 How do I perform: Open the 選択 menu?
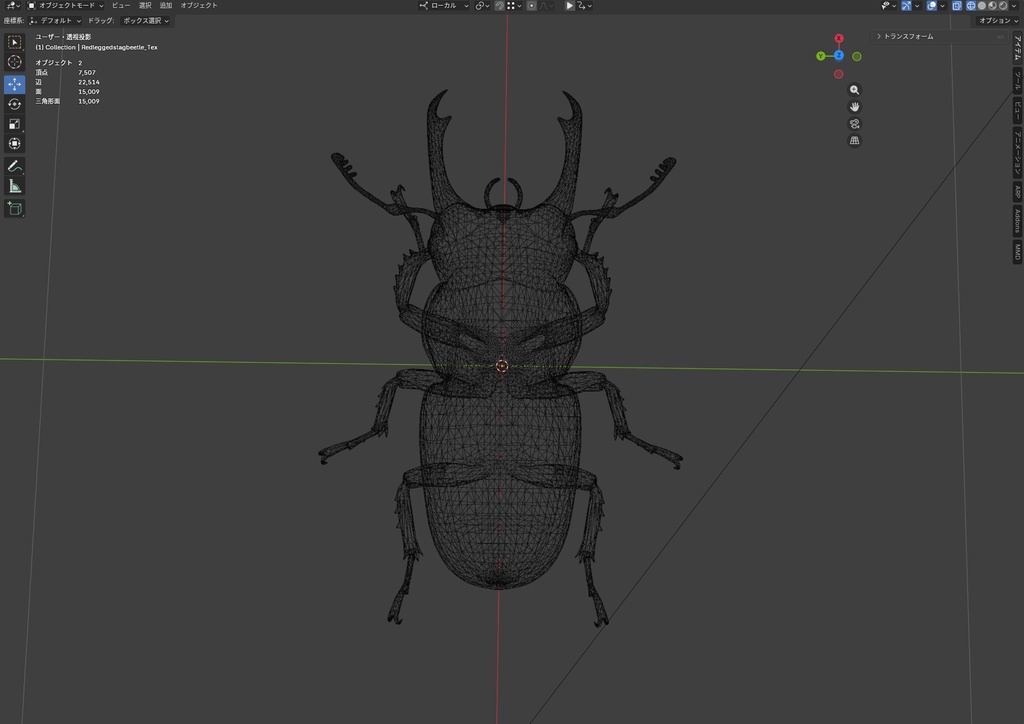pyautogui.click(x=145, y=5)
